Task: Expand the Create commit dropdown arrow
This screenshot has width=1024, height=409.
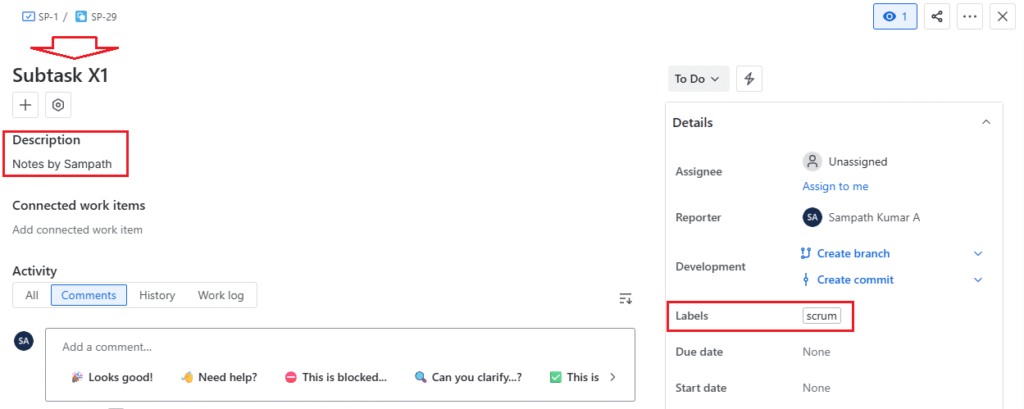Action: [979, 280]
